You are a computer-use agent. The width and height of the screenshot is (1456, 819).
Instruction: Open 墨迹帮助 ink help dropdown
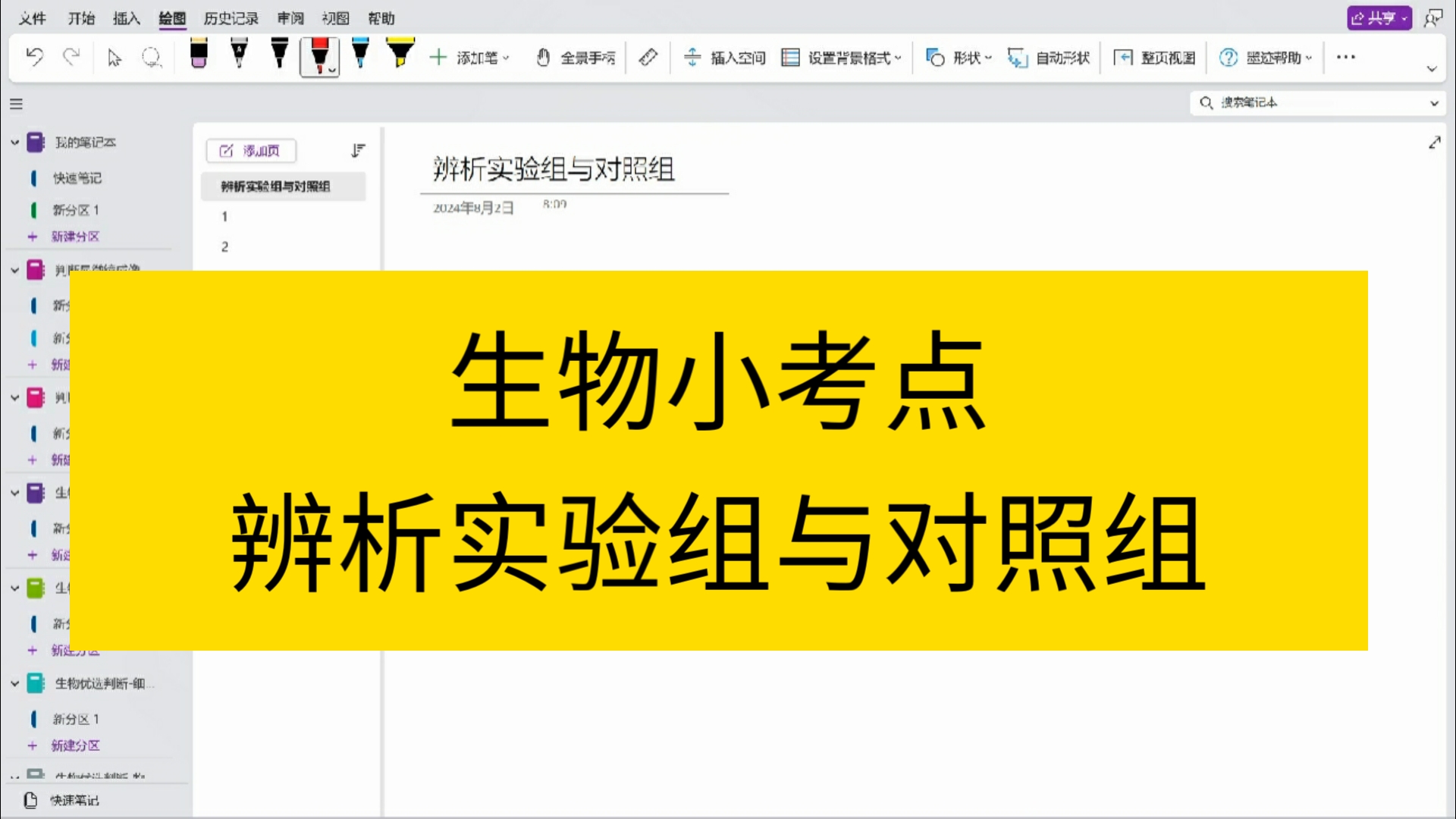coord(1265,58)
